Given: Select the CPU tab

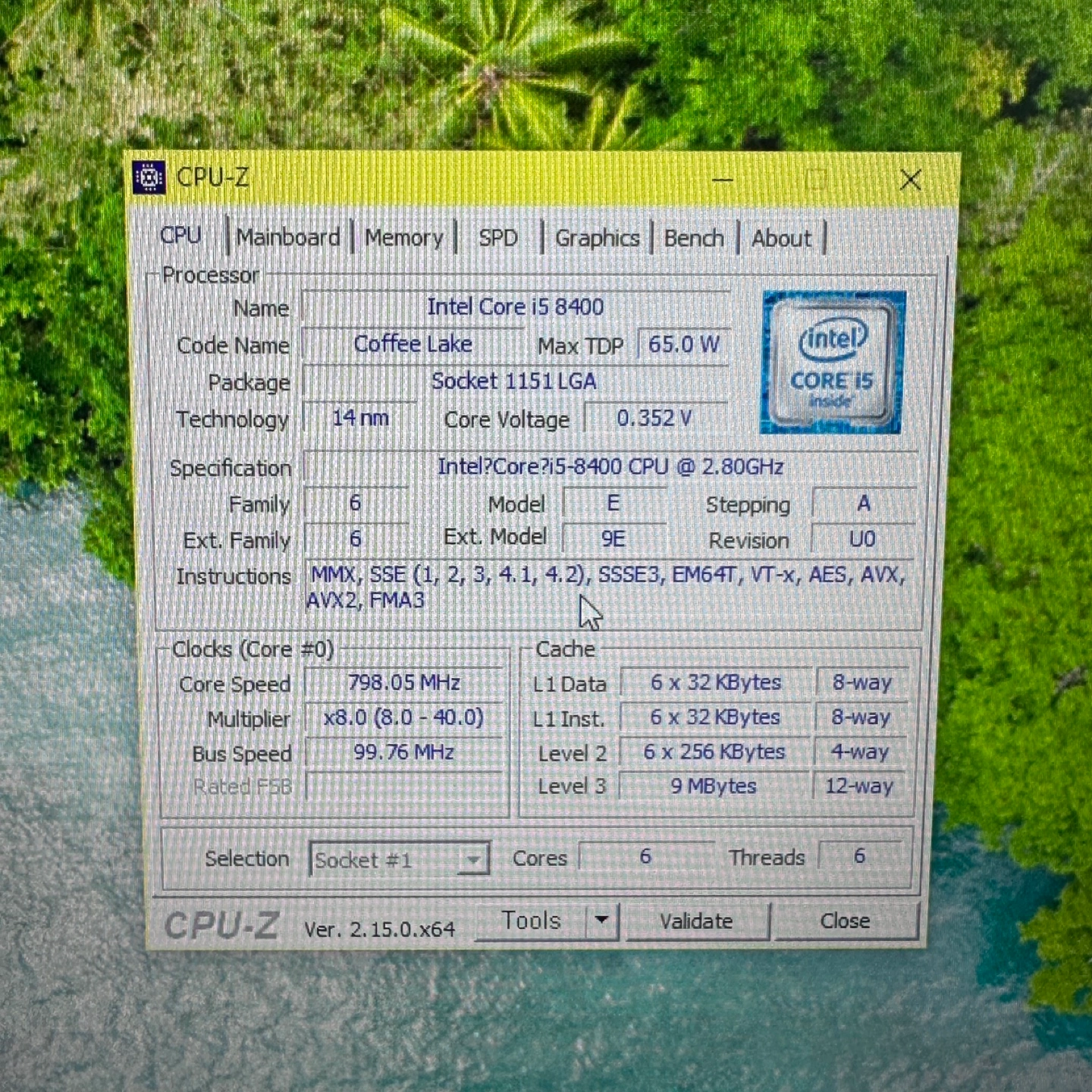Looking at the screenshot, I should 180,235.
